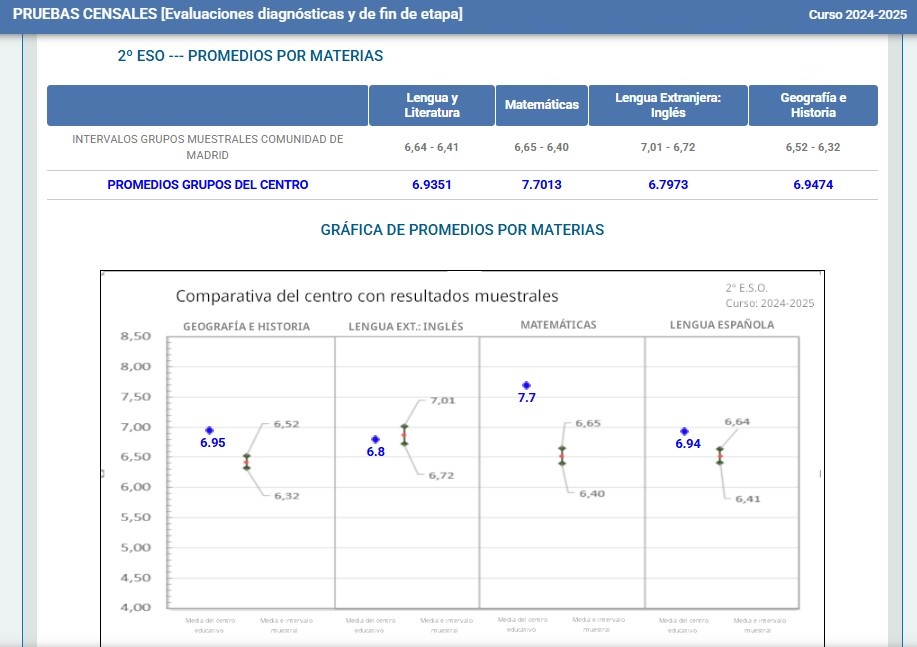Click the 7,01 - 6,72 interval cell
The image size is (917, 647).
point(667,147)
